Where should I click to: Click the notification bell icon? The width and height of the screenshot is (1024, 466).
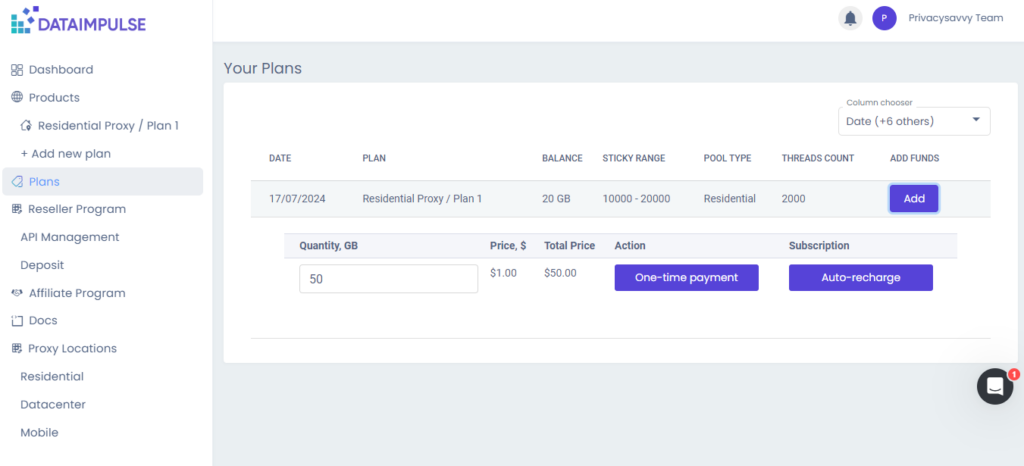850,18
